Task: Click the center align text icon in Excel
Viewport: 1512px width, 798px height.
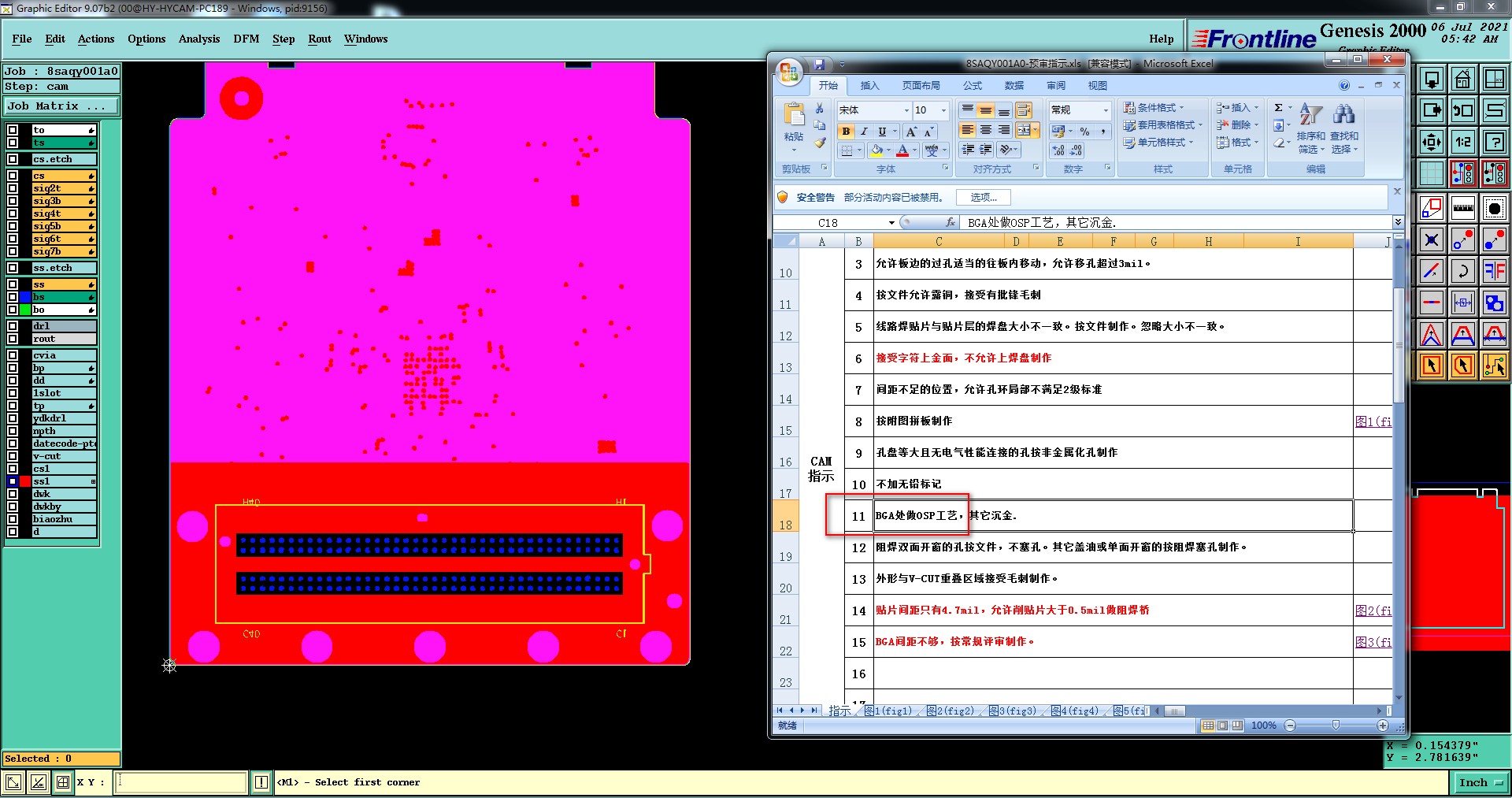Action: (x=985, y=130)
